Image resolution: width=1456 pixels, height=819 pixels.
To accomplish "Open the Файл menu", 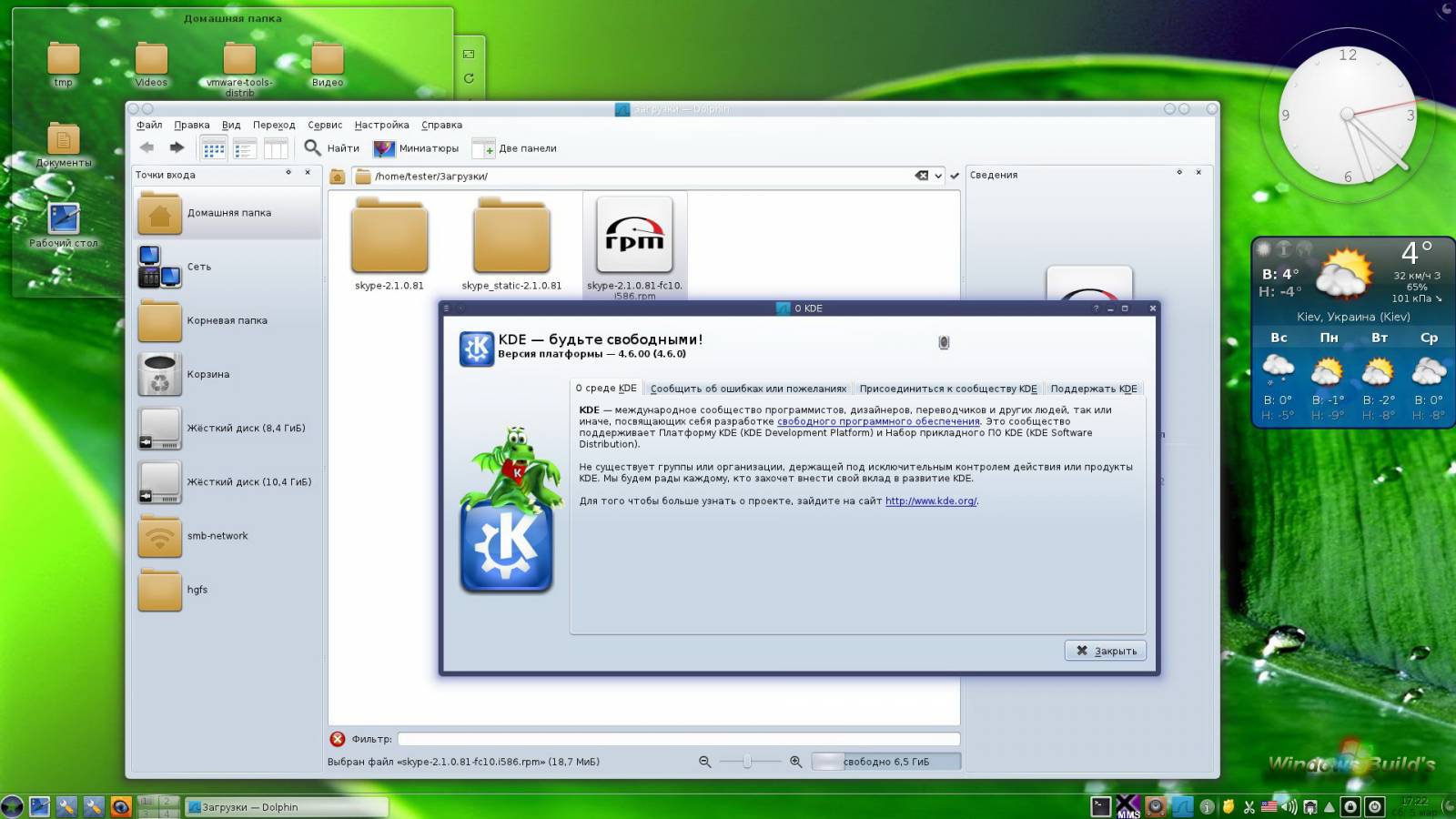I will click(x=149, y=125).
